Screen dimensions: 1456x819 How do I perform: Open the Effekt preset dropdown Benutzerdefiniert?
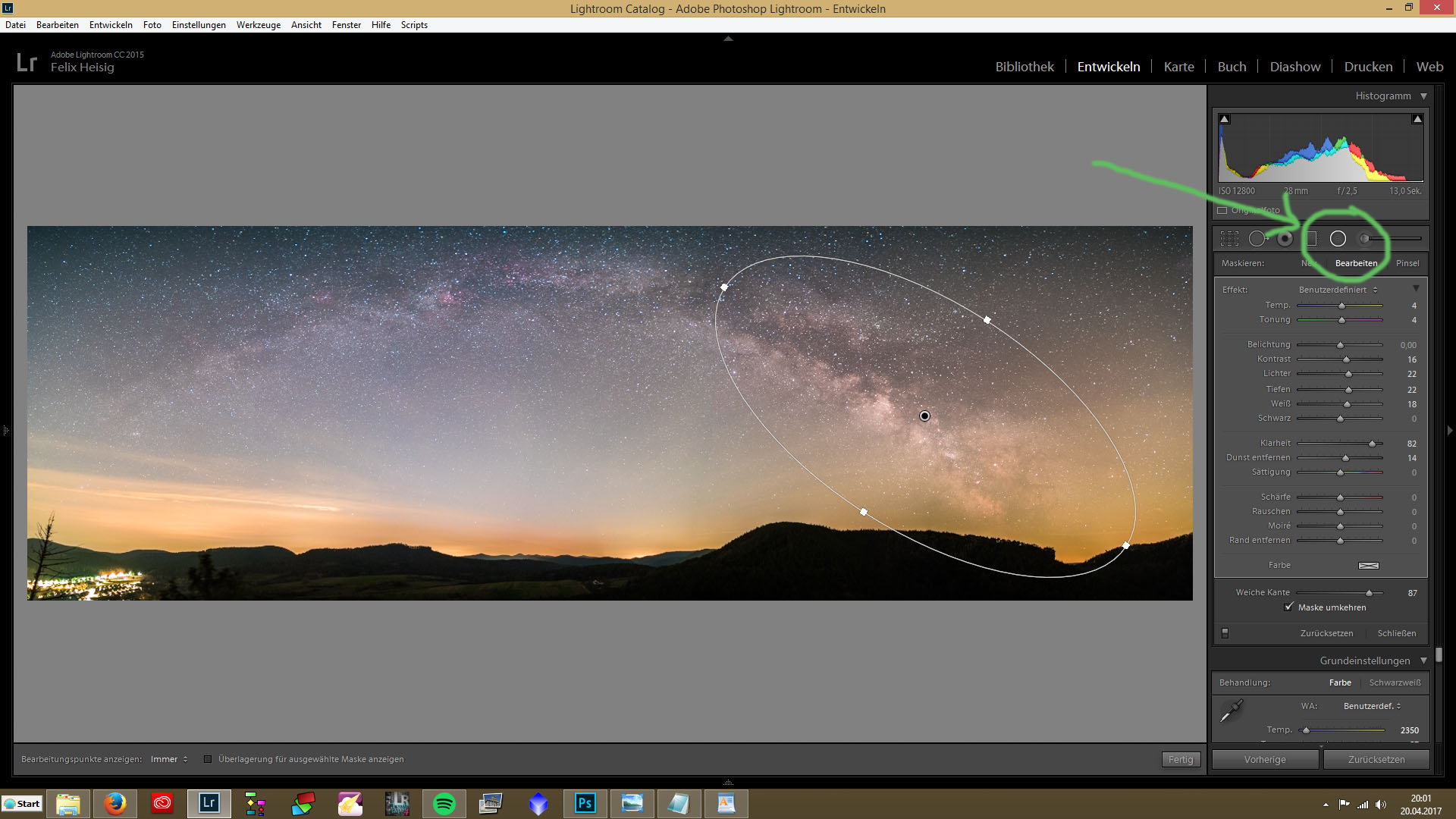(x=1338, y=290)
